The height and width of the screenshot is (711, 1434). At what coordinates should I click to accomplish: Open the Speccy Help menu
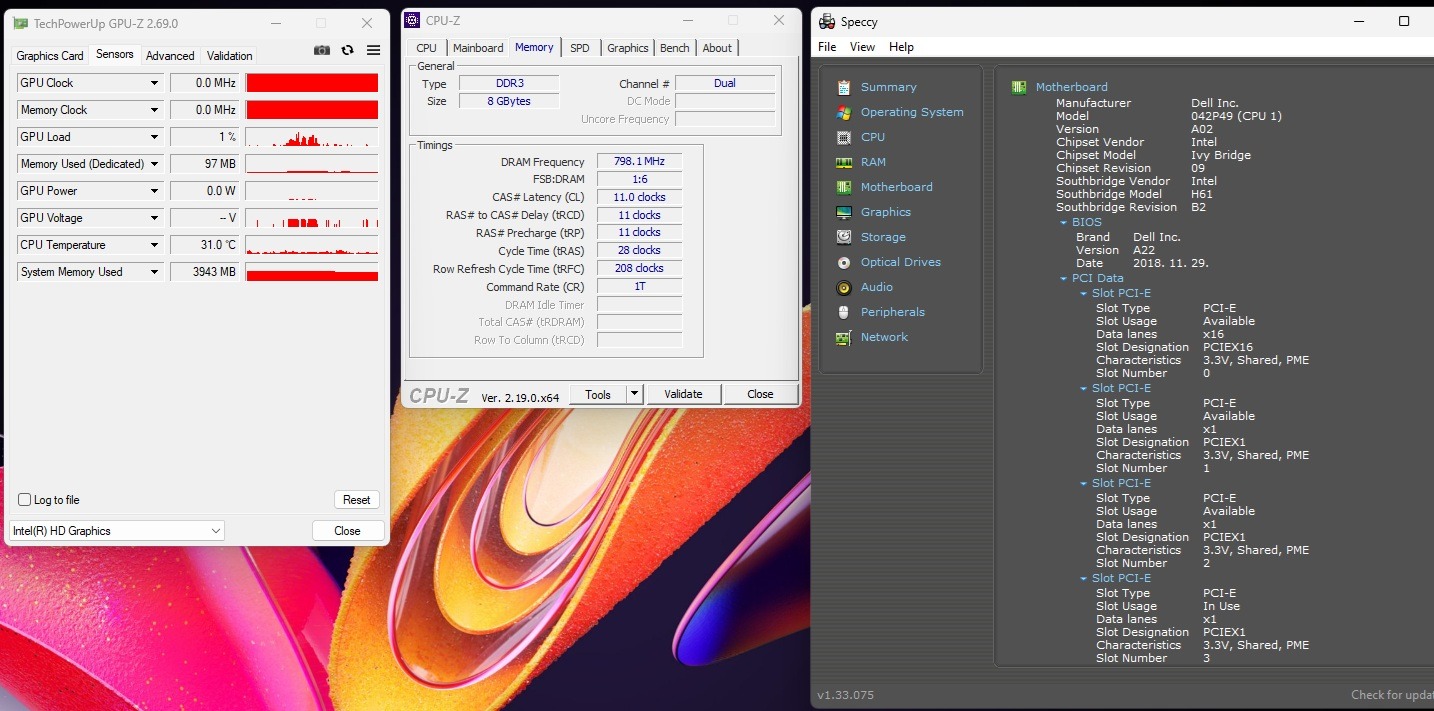[x=901, y=47]
